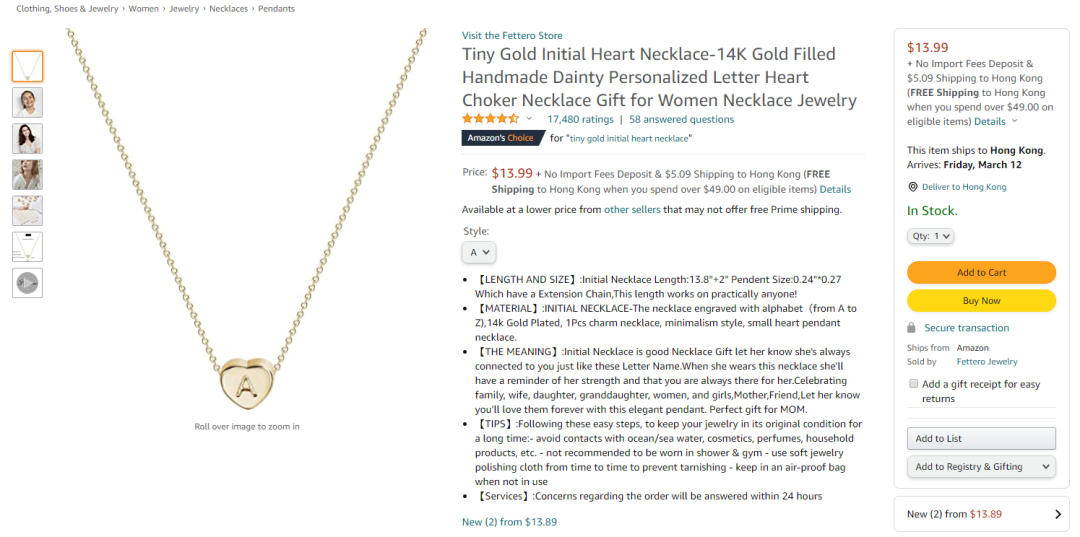The image size is (1080, 537).
Task: Click the Amazon's Choice badge
Action: (503, 138)
